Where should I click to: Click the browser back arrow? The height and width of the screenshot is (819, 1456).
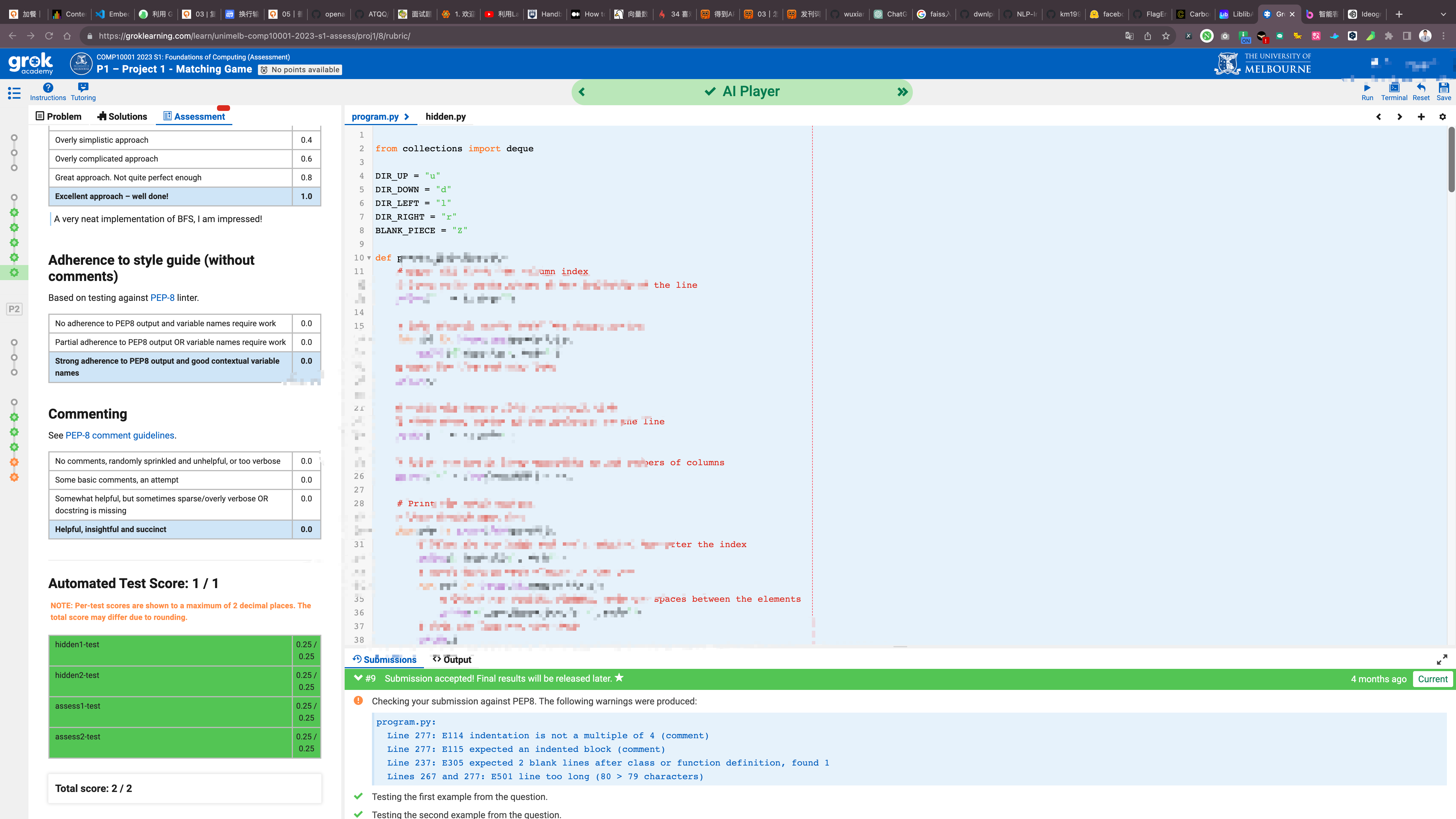tap(13, 36)
